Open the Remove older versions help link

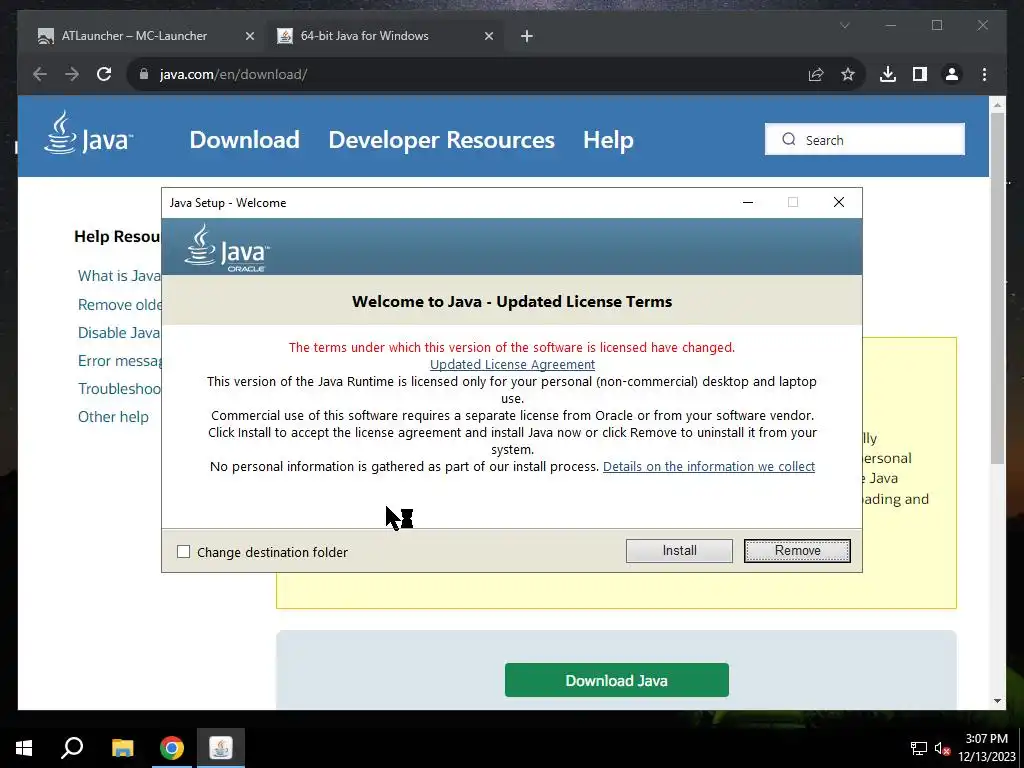click(x=120, y=304)
